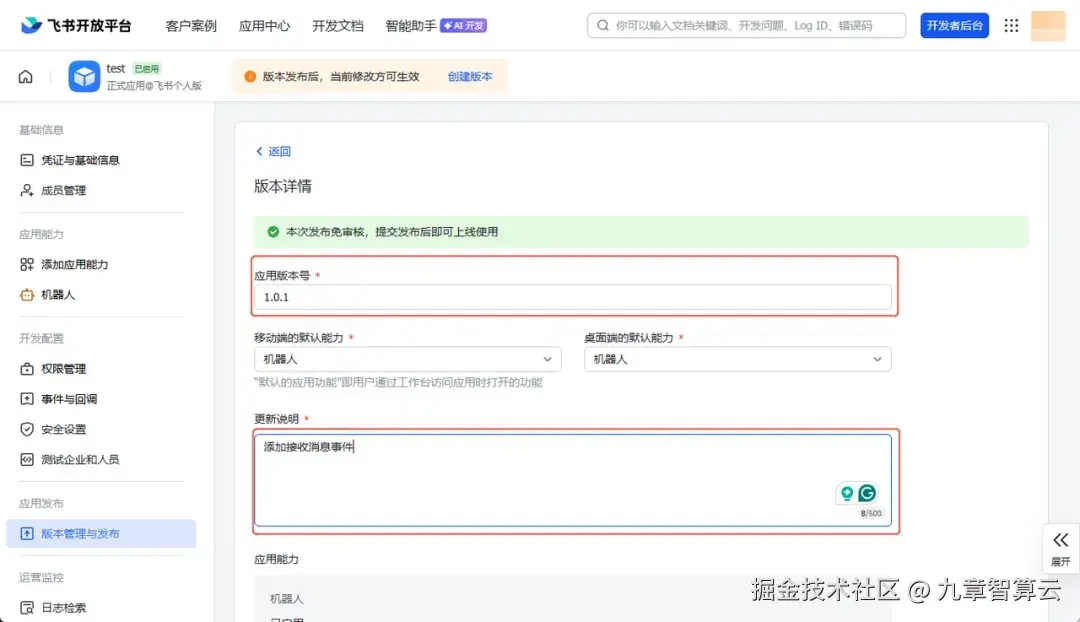
Task: Open 移动端的默认能力 dropdown
Action: (x=408, y=359)
